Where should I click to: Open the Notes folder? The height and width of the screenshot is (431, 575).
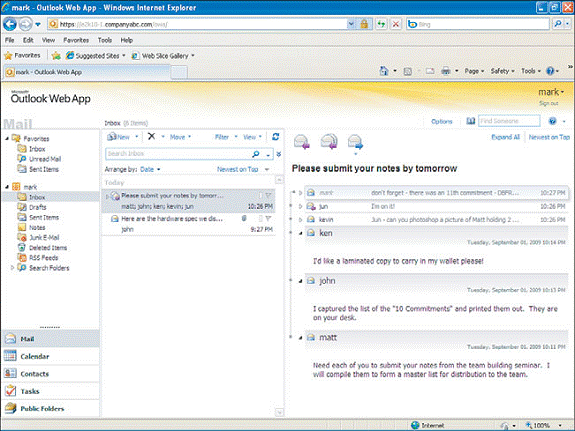click(x=32, y=227)
